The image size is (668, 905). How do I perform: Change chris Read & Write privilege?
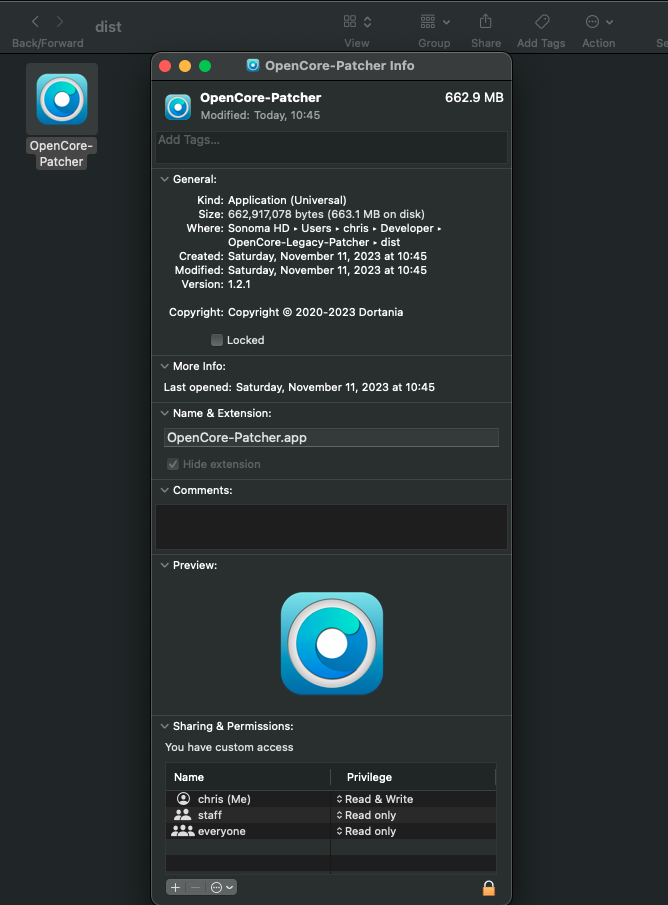375,799
